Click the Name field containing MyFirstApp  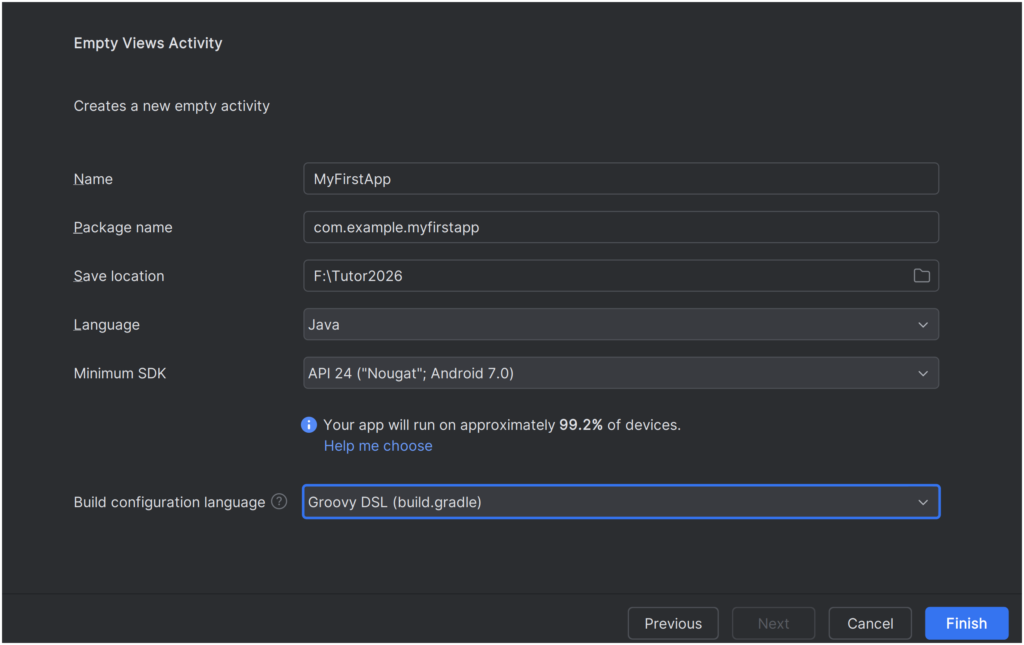(x=620, y=179)
